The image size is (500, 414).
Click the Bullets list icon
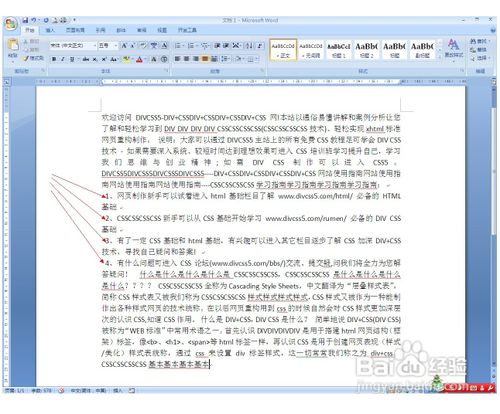coord(179,46)
